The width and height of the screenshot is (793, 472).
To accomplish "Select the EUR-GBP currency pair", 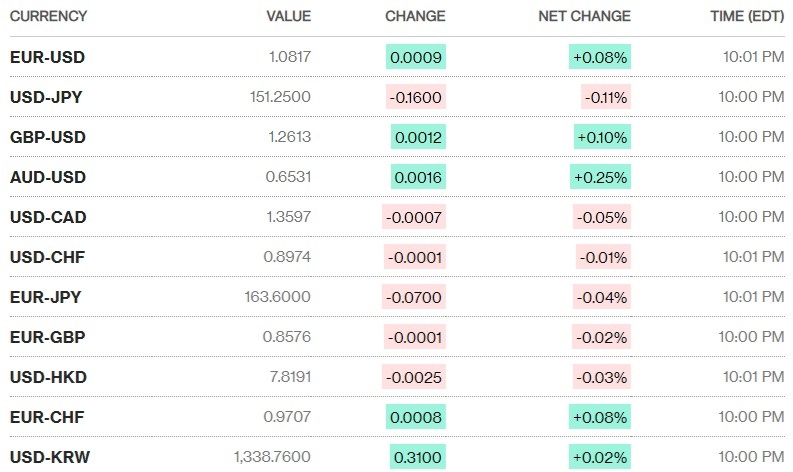I will (x=47, y=337).
